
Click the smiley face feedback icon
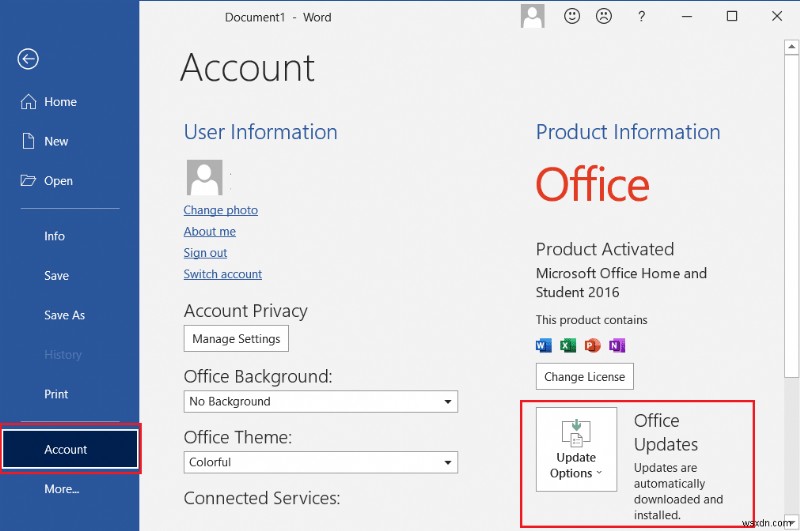[x=572, y=16]
